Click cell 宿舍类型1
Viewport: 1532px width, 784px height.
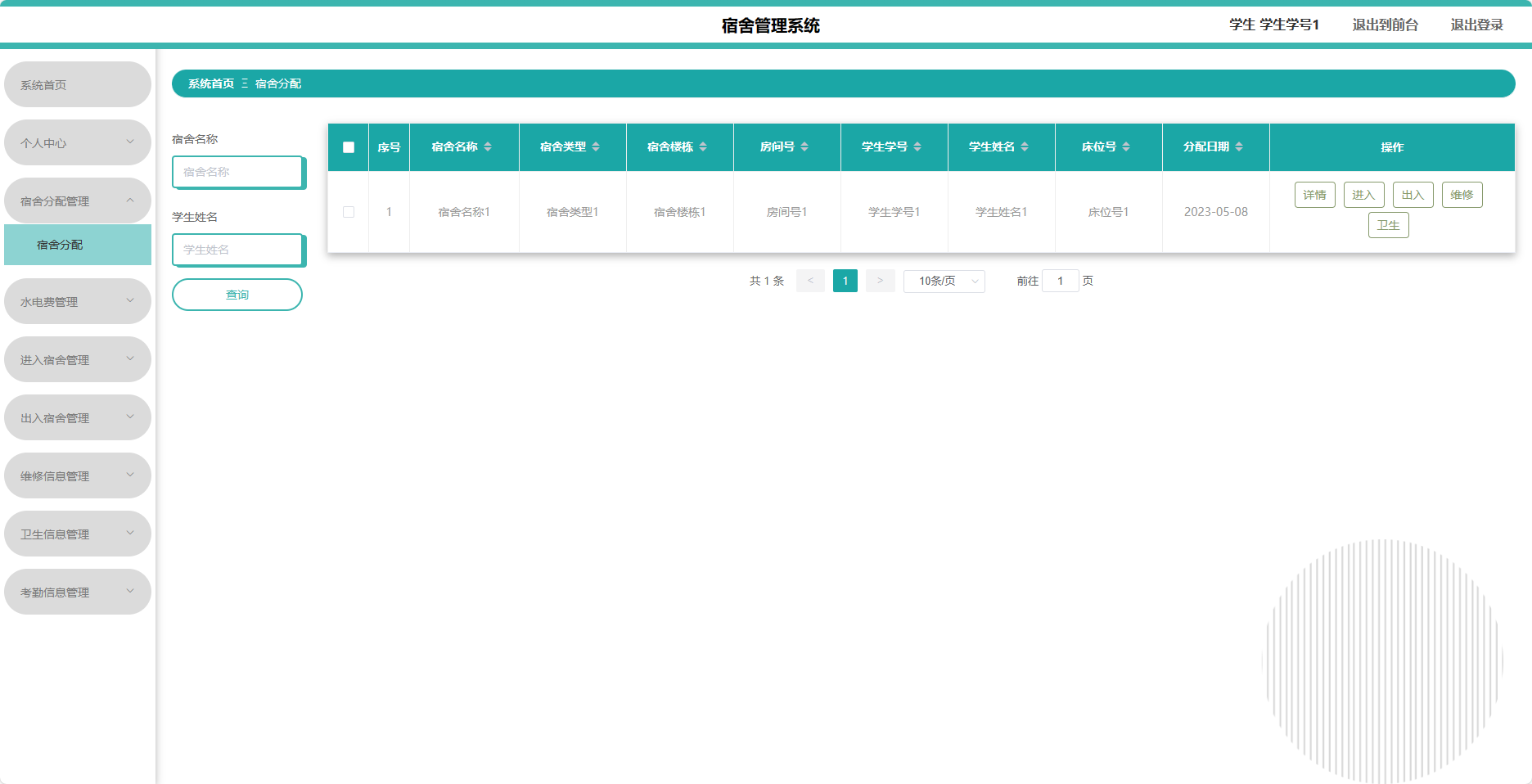pyautogui.click(x=573, y=212)
